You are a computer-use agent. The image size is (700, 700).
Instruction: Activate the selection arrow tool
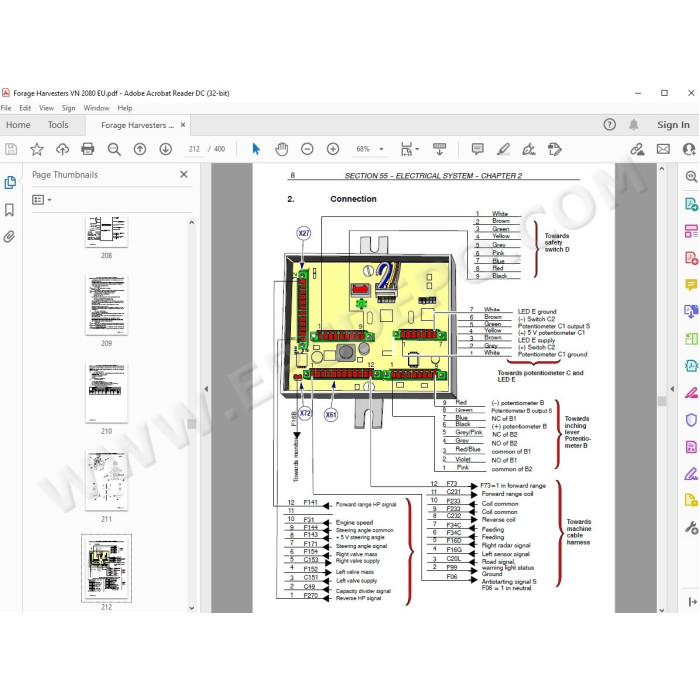point(256,149)
